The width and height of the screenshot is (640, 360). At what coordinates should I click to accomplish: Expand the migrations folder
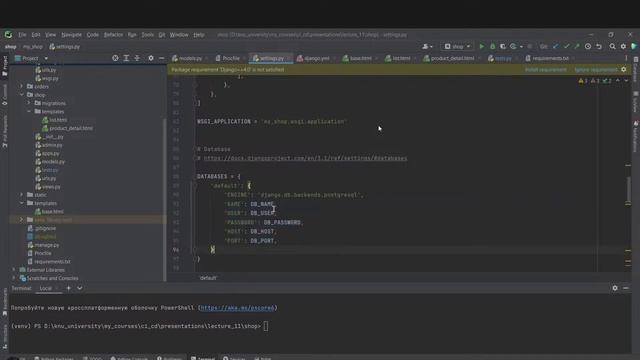[29, 103]
